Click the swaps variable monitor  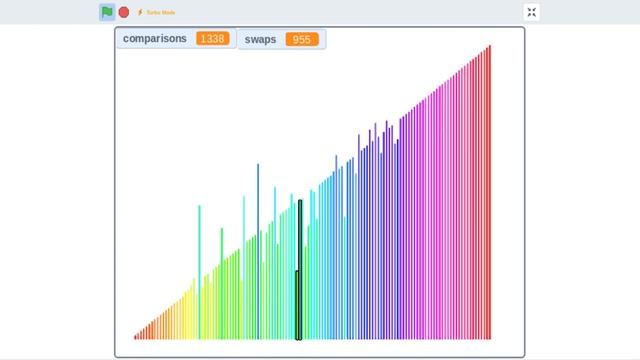click(x=282, y=39)
